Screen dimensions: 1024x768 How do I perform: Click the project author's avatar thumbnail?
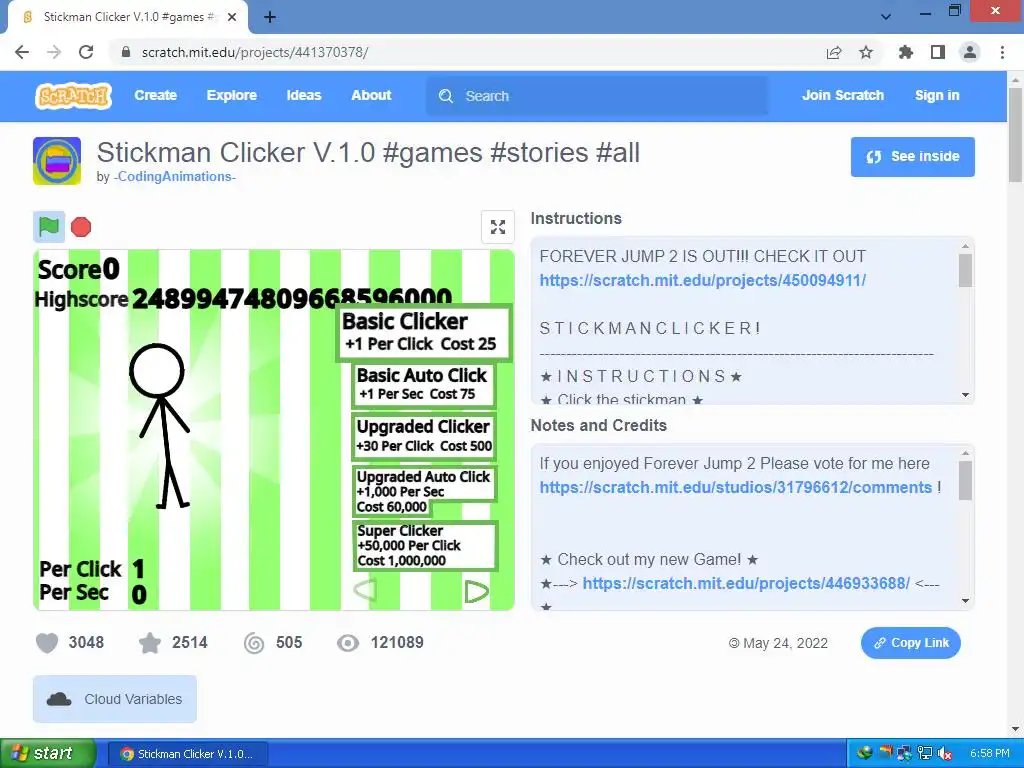(57, 161)
